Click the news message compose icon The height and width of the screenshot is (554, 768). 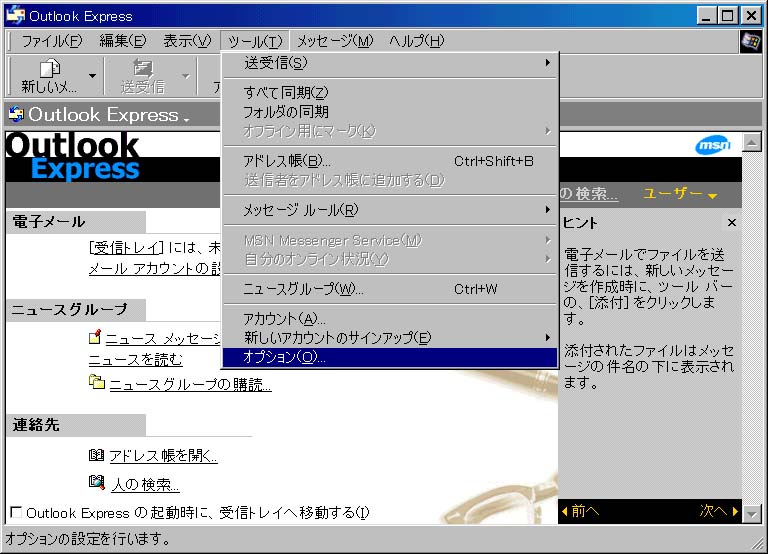coord(95,337)
